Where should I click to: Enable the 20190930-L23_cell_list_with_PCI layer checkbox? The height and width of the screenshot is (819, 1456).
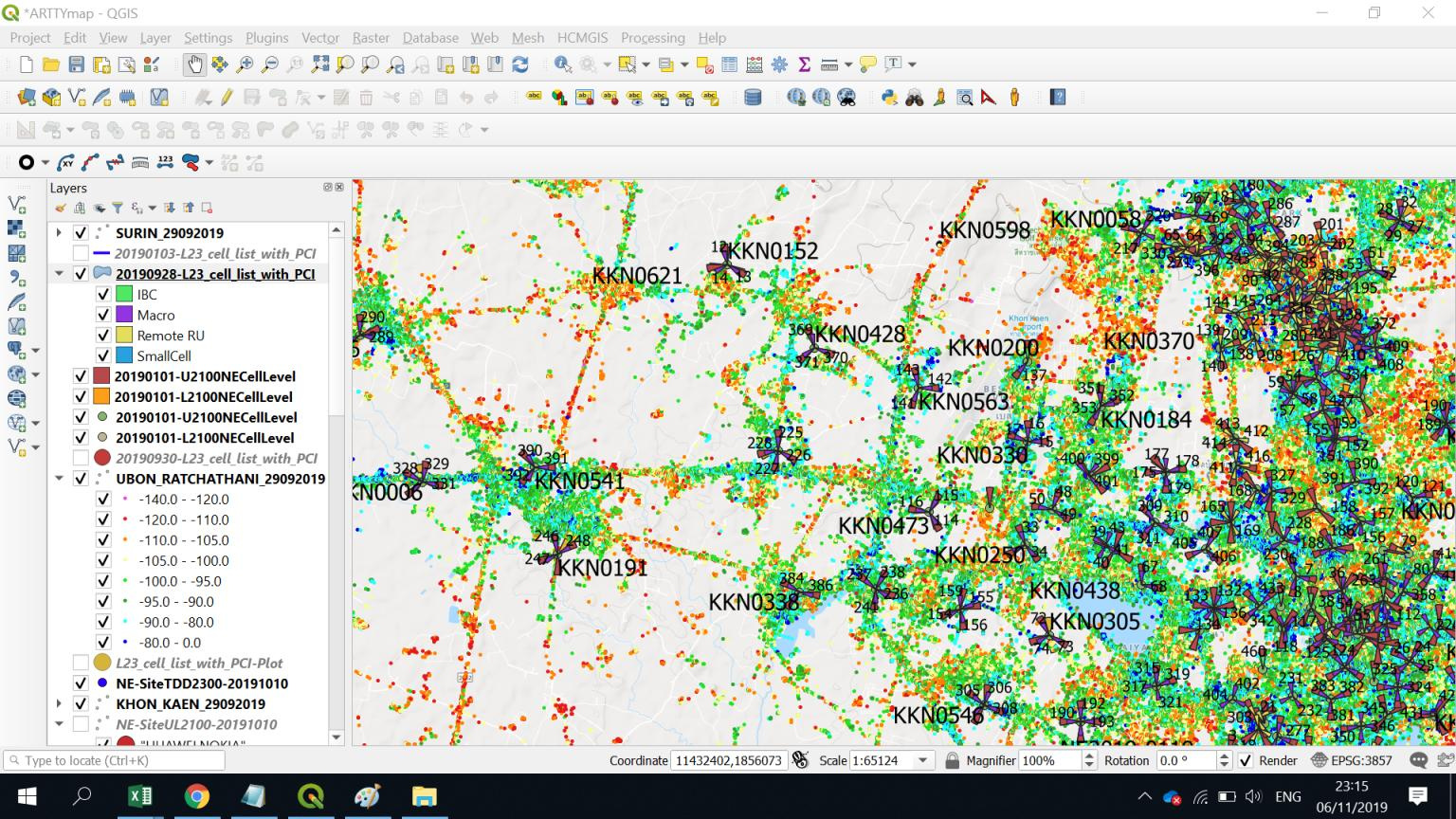81,458
